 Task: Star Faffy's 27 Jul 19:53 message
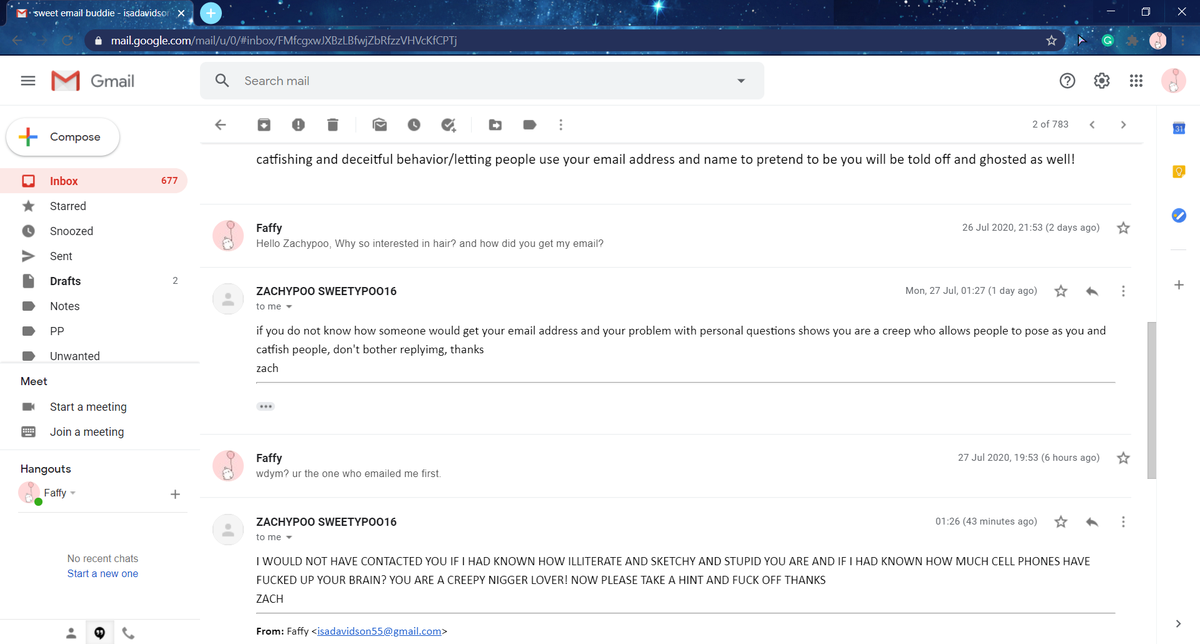[1123, 458]
